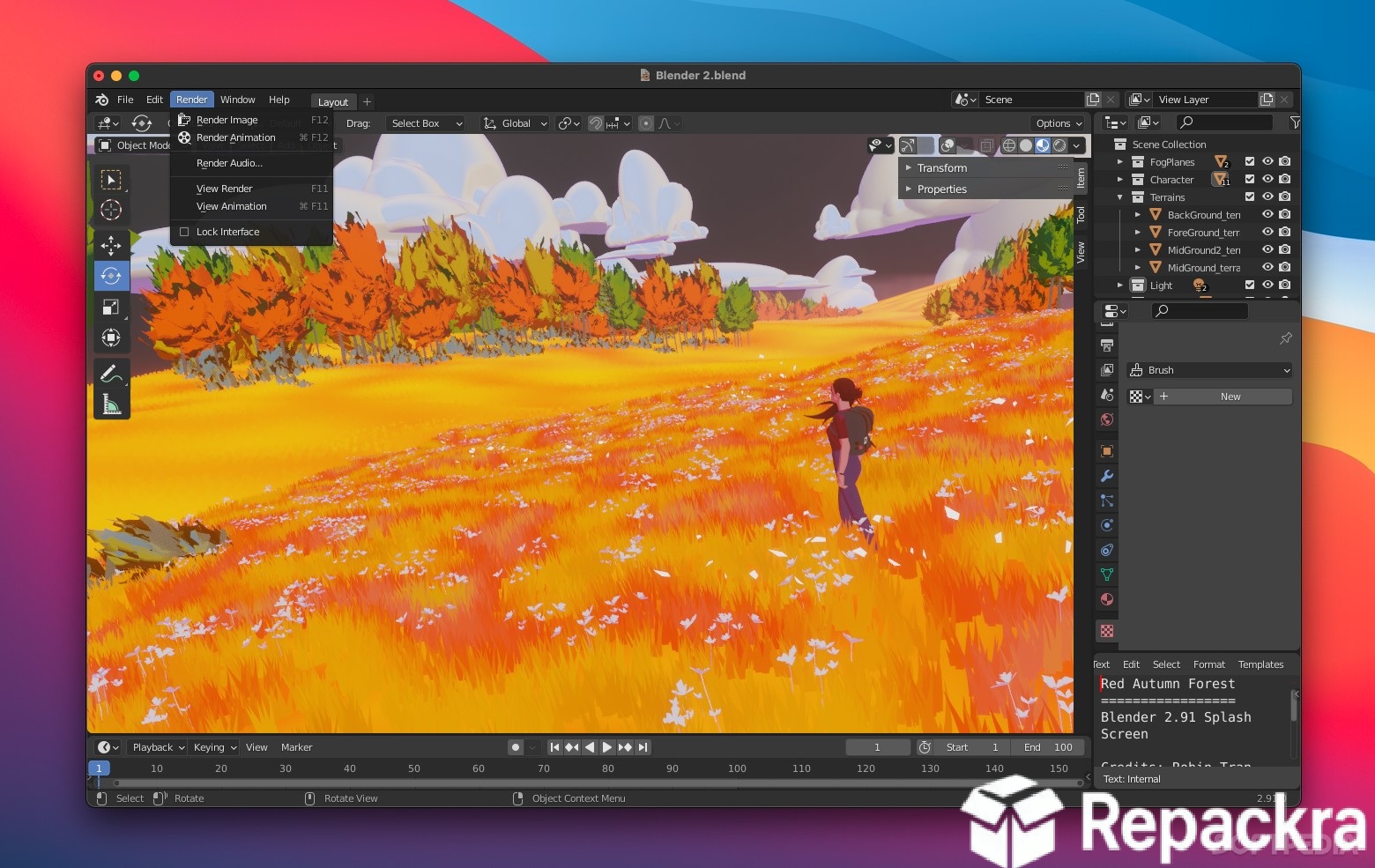Open the outliner filter funnel icon
Viewport: 1375px width, 868px height.
click(1295, 122)
